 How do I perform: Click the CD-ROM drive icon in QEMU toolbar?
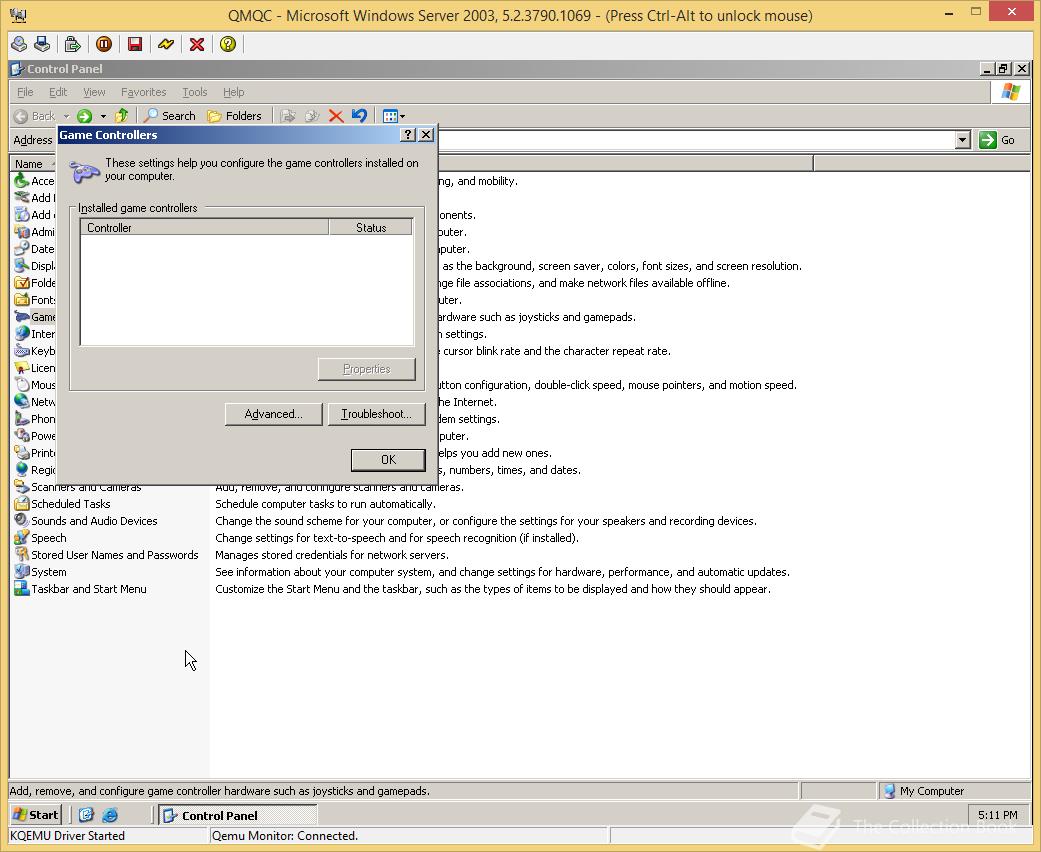19,44
